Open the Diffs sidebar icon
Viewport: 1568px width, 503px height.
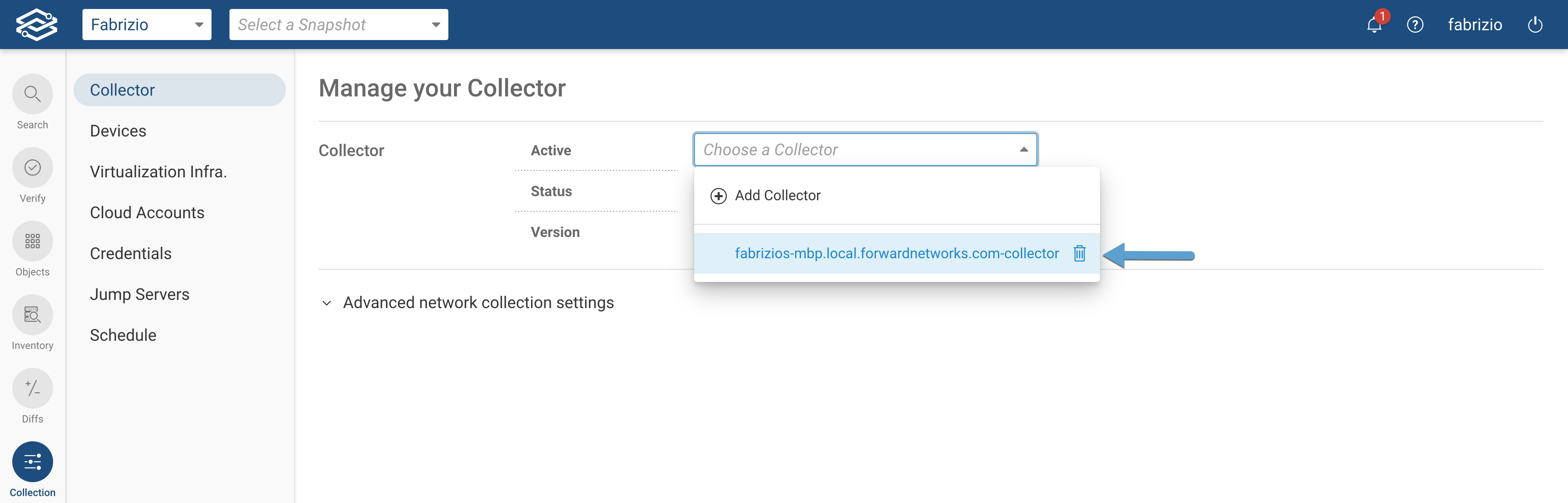32,388
